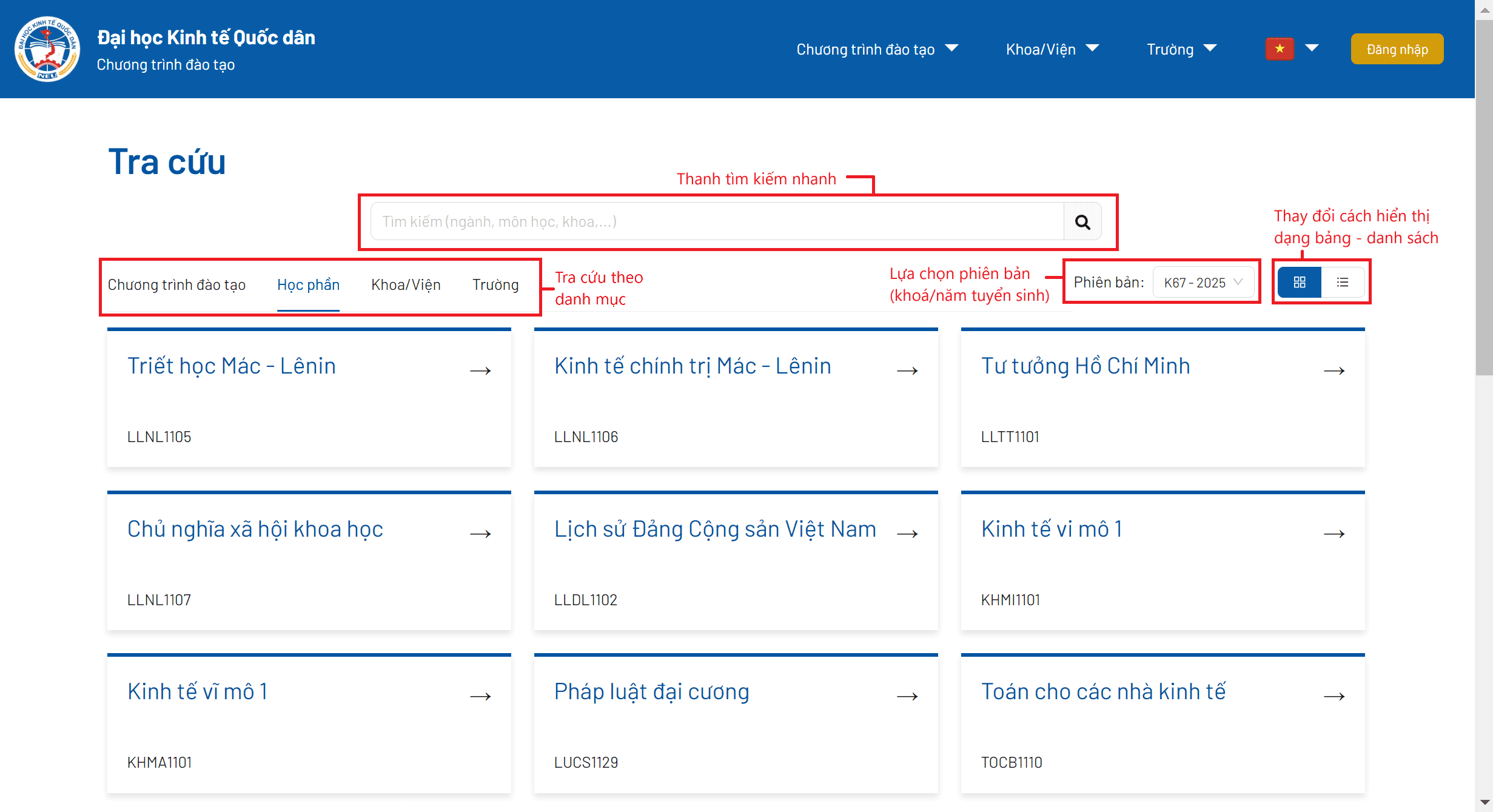Click arrow on Tư tưởng Hồ Chí Minh card

1334,371
